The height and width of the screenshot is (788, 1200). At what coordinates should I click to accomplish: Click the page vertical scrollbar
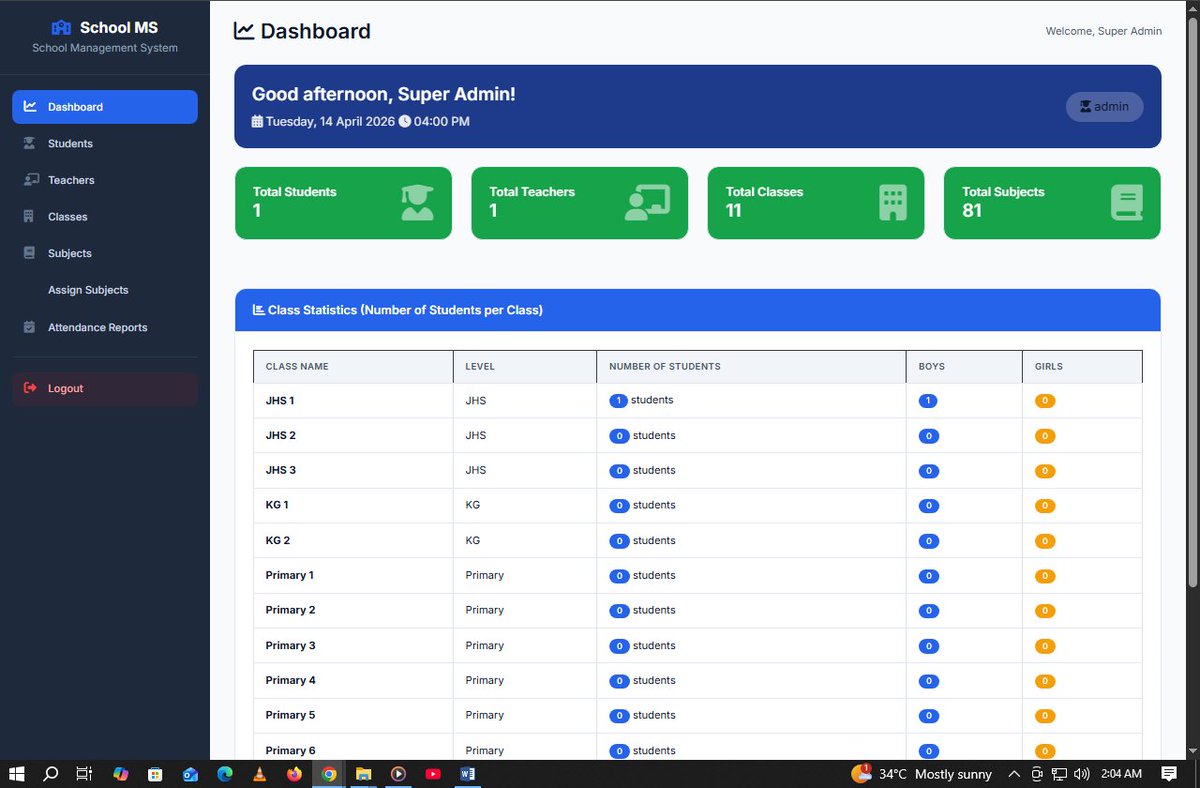1192,300
